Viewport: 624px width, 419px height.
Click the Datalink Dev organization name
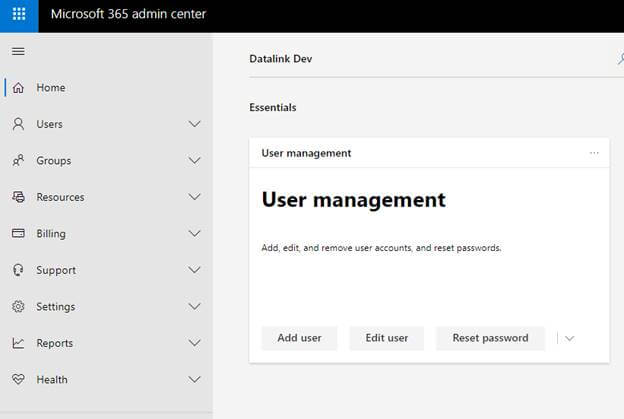pos(281,59)
